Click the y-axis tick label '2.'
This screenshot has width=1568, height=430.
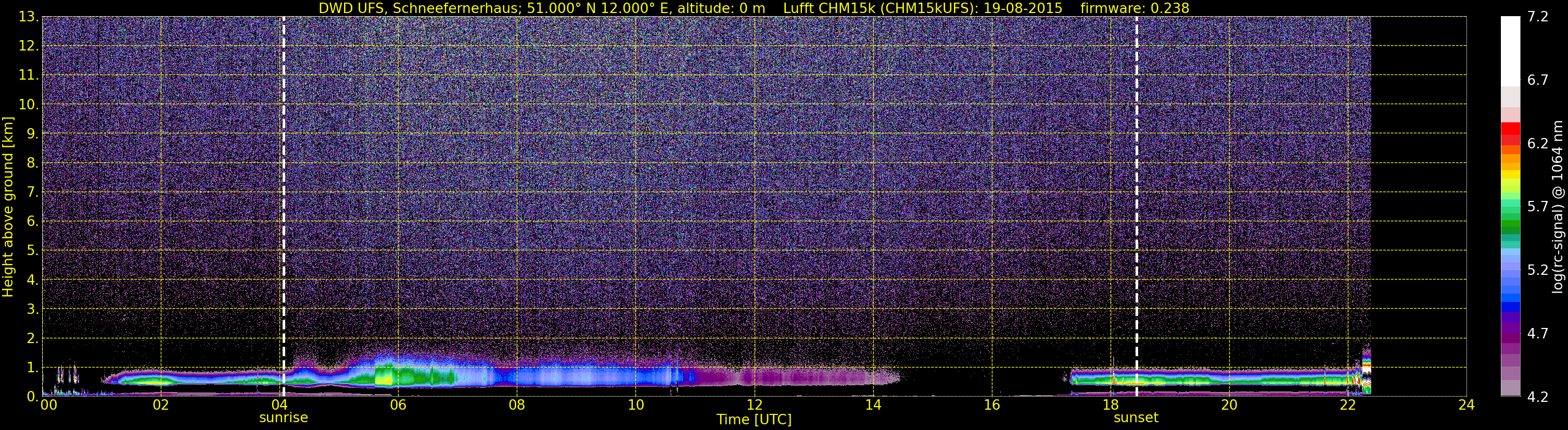tap(33, 339)
